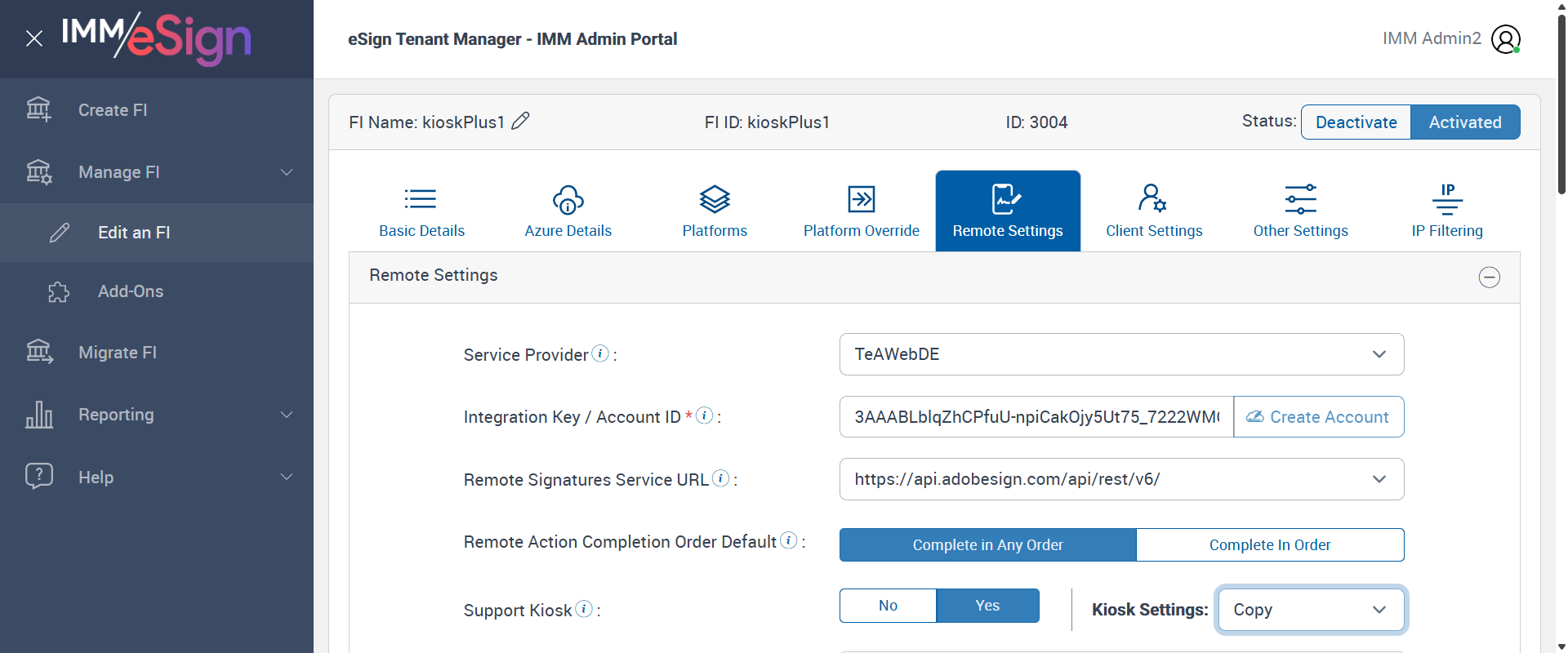Select Complete In Order option
This screenshot has width=1568, height=653.
click(x=1269, y=544)
